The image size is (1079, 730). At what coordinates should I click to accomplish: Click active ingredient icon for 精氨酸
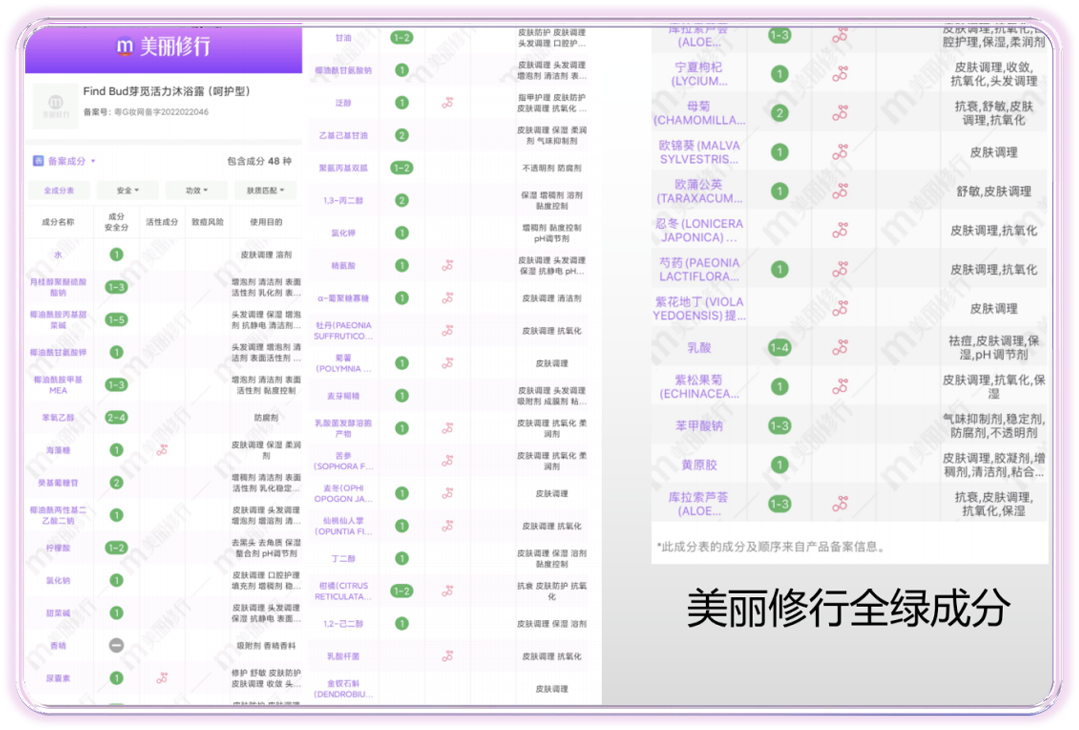[447, 266]
